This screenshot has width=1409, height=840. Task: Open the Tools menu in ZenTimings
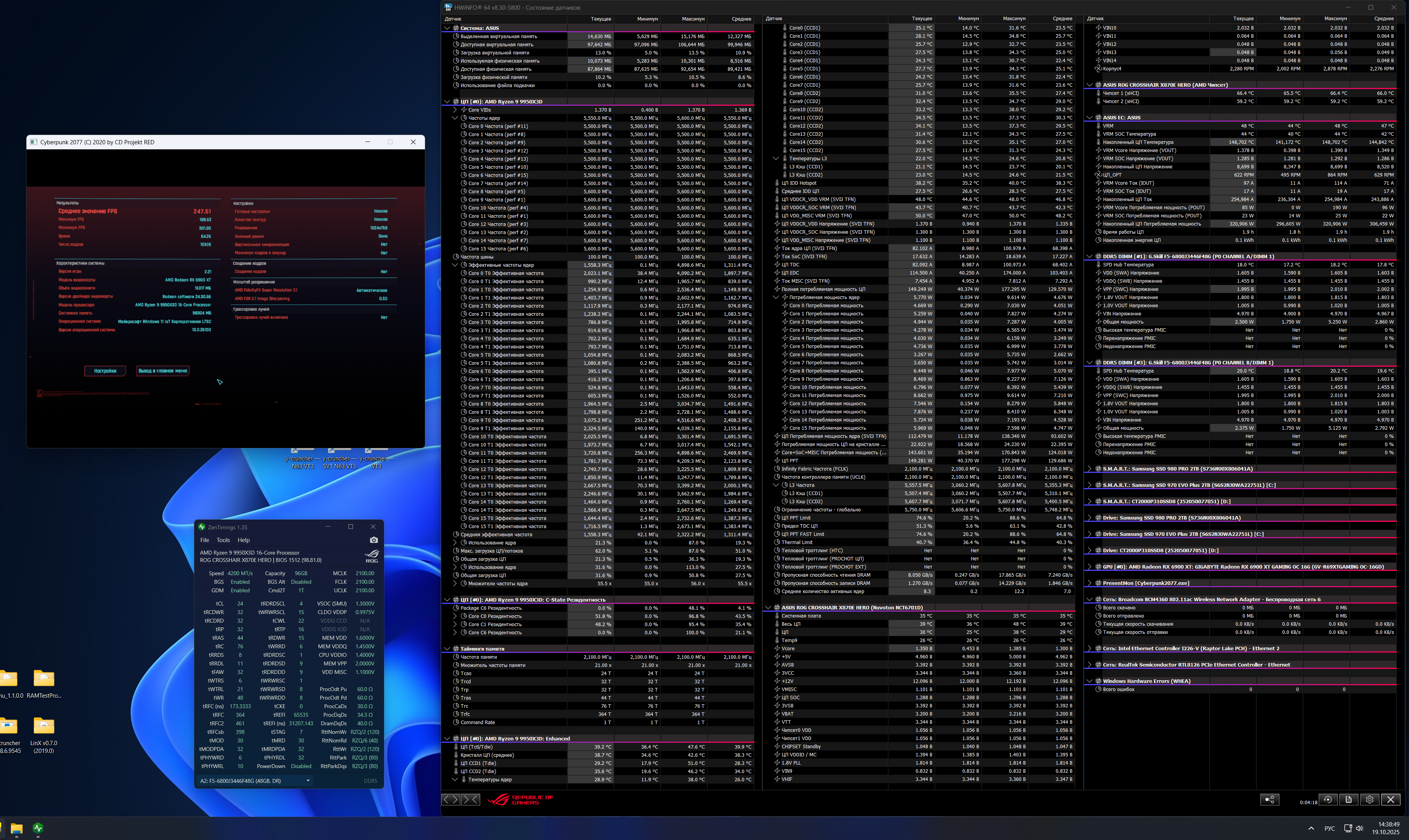[x=223, y=540]
